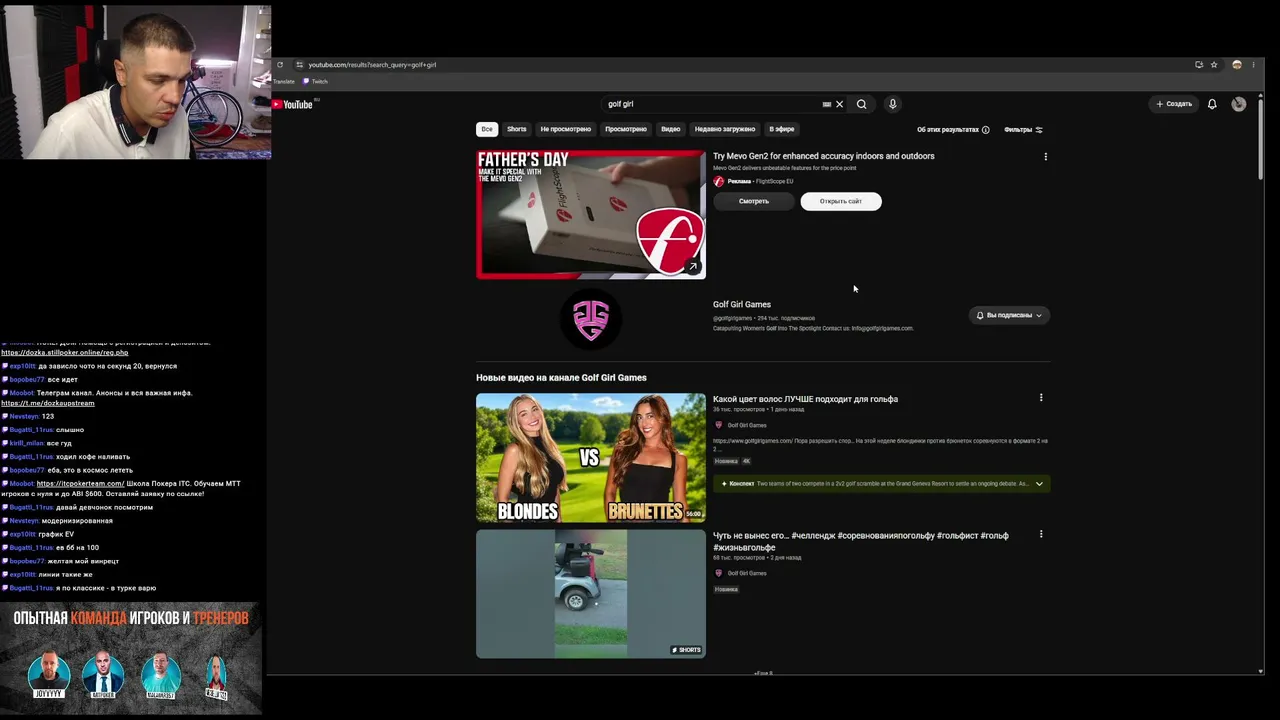Click the '4K' badge on the video
This screenshot has height=720, width=1280.
746,461
